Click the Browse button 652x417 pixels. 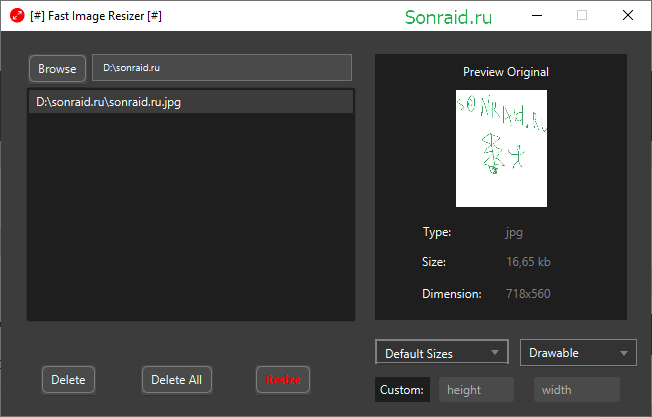coord(57,69)
